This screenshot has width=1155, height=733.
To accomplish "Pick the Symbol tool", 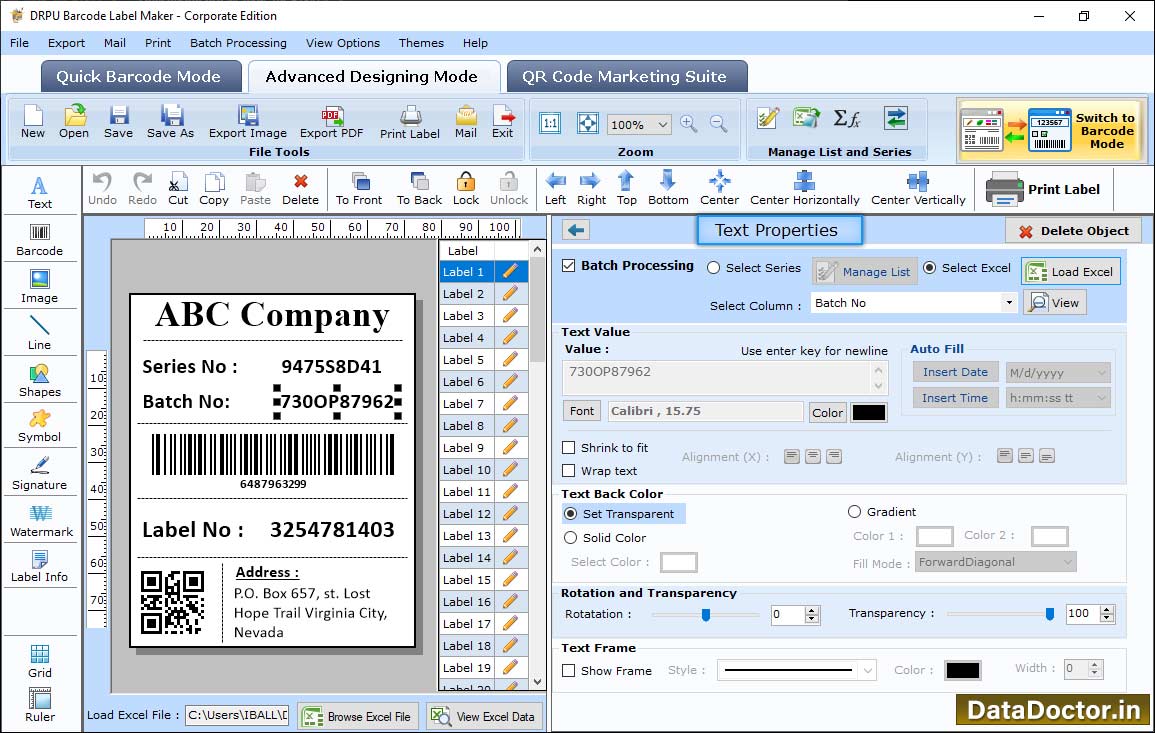I will [40, 427].
